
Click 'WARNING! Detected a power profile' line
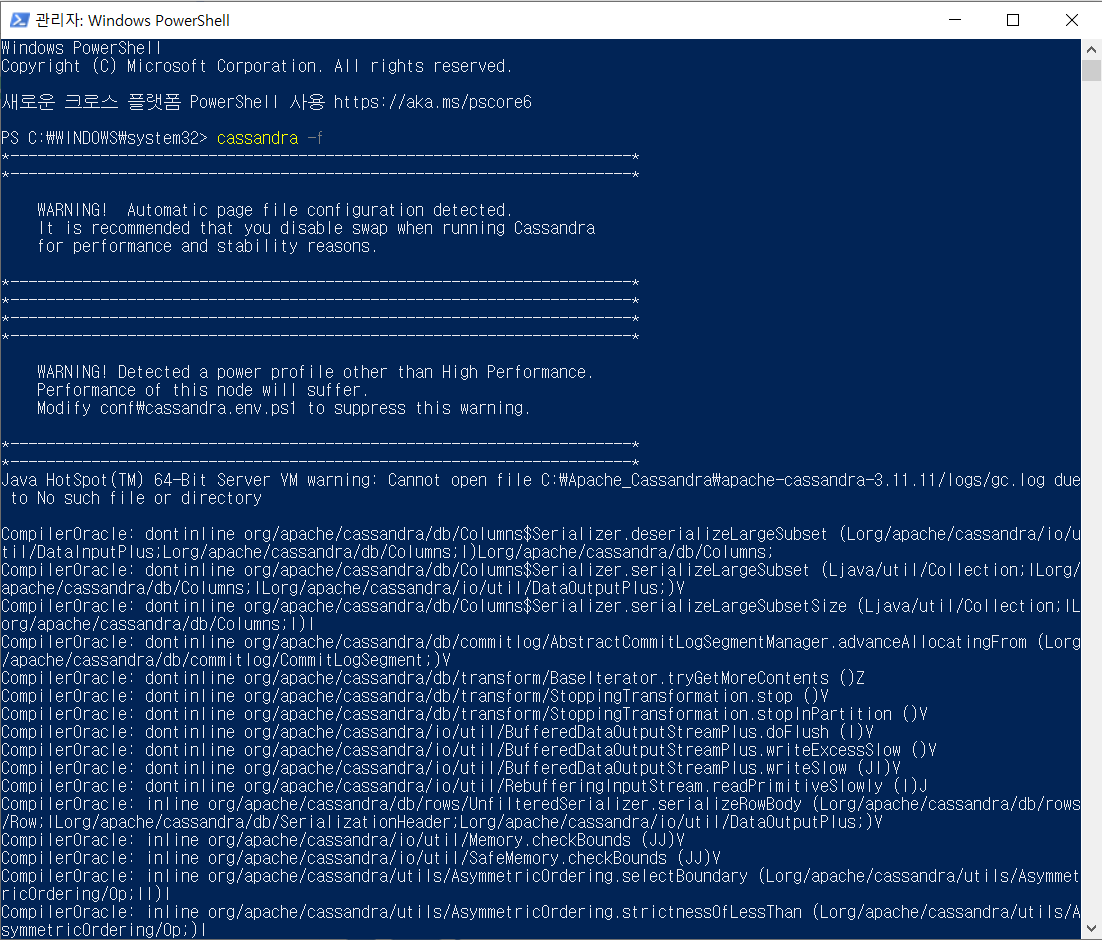tap(315, 372)
